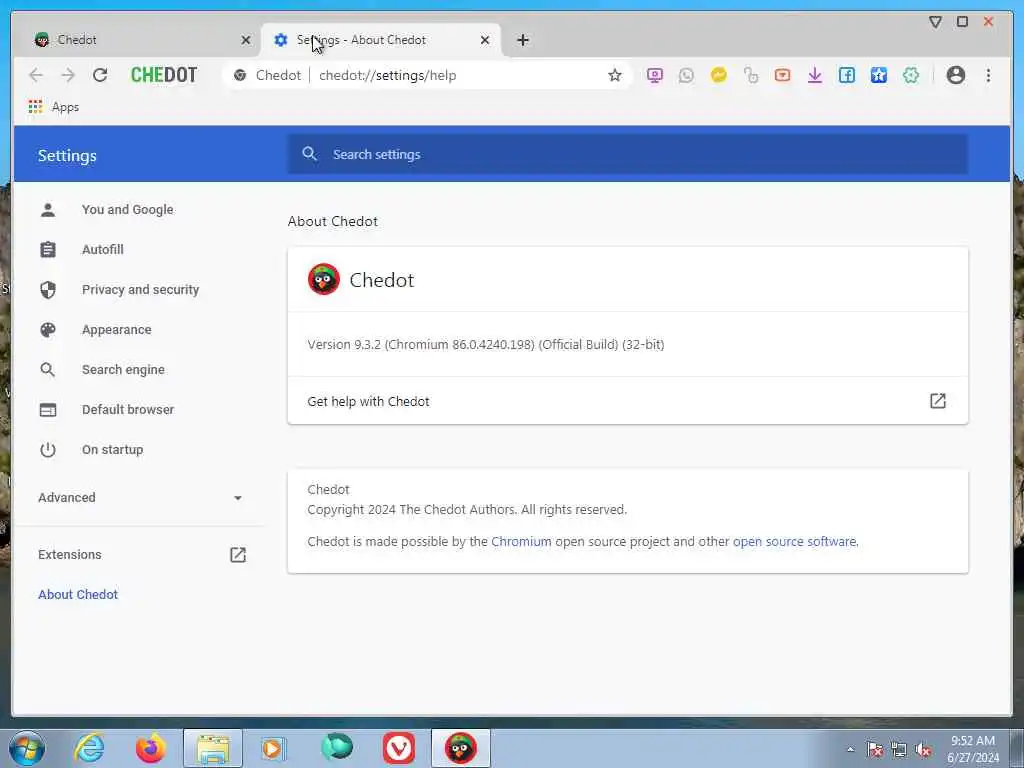Open the user profile avatar icon
Viewport: 1024px width, 768px height.
[x=955, y=75]
